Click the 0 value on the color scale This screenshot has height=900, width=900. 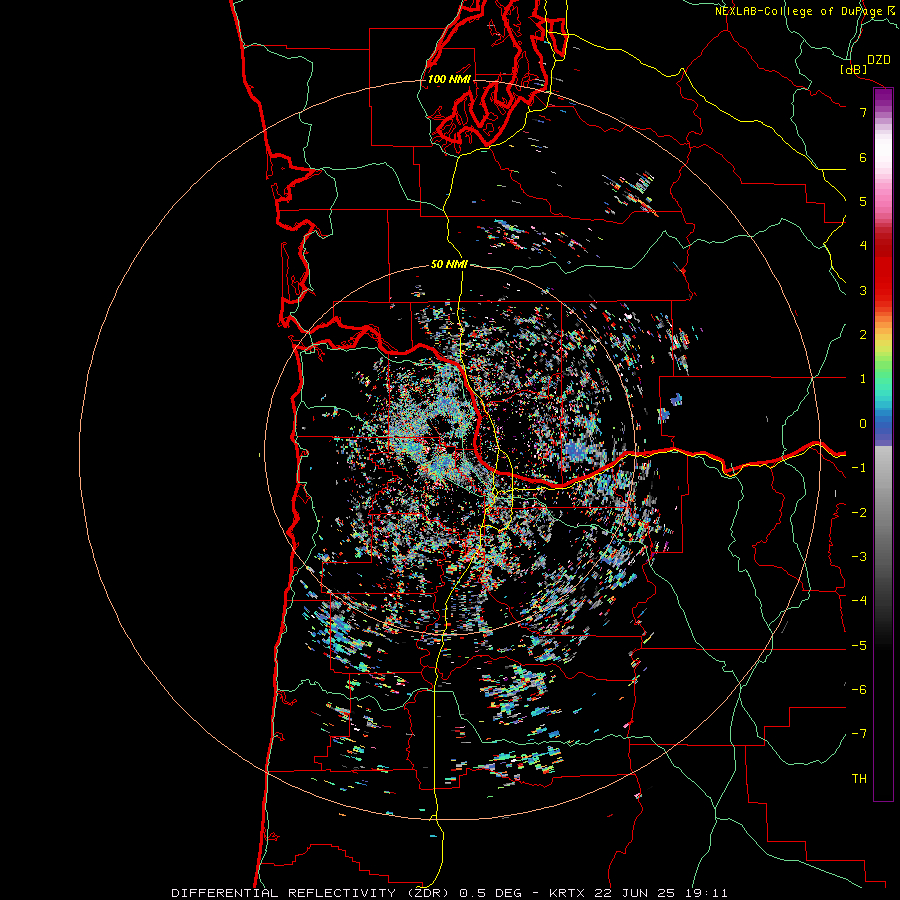click(x=863, y=424)
